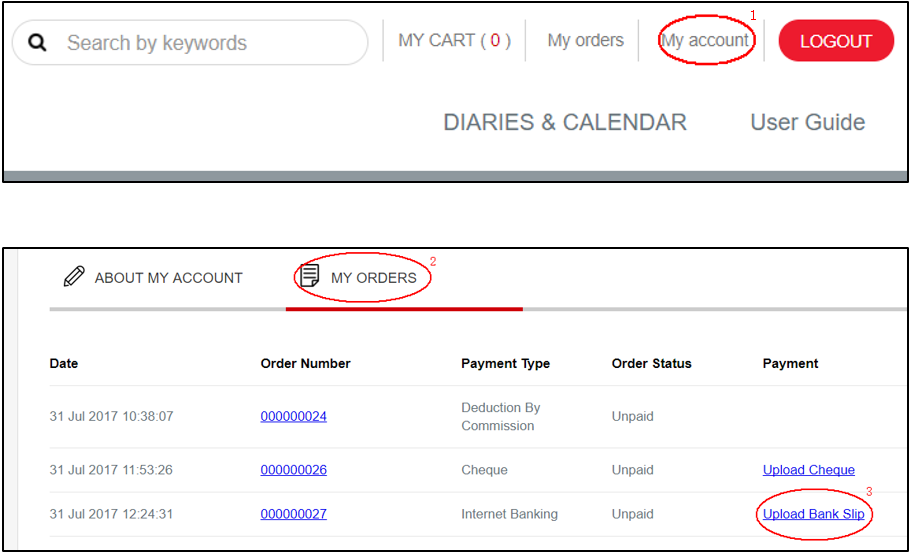Viewport: 911px width, 554px height.
Task: Click Upload Bank Slip for Internet Banking order
Action: click(x=813, y=514)
